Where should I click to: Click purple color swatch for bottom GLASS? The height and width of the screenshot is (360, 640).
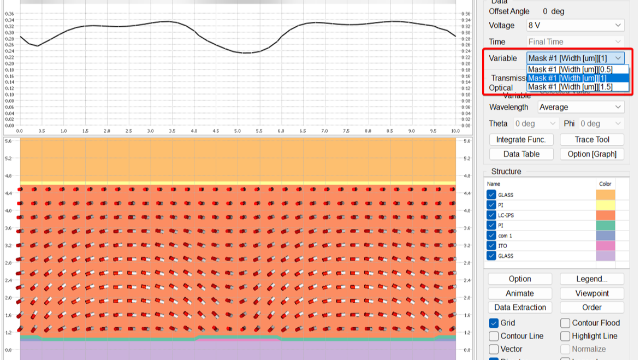605,256
